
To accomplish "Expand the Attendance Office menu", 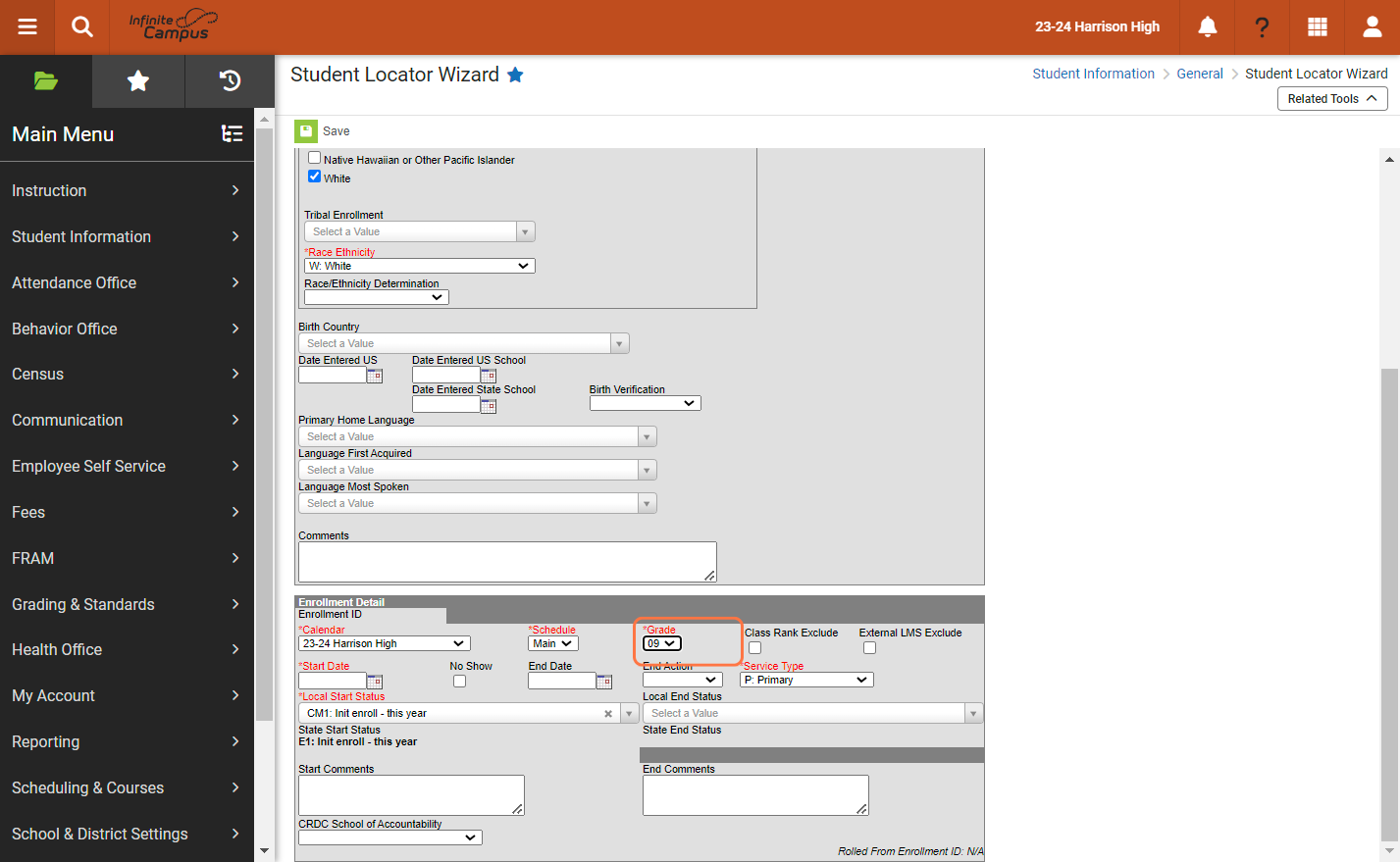I will [x=127, y=282].
